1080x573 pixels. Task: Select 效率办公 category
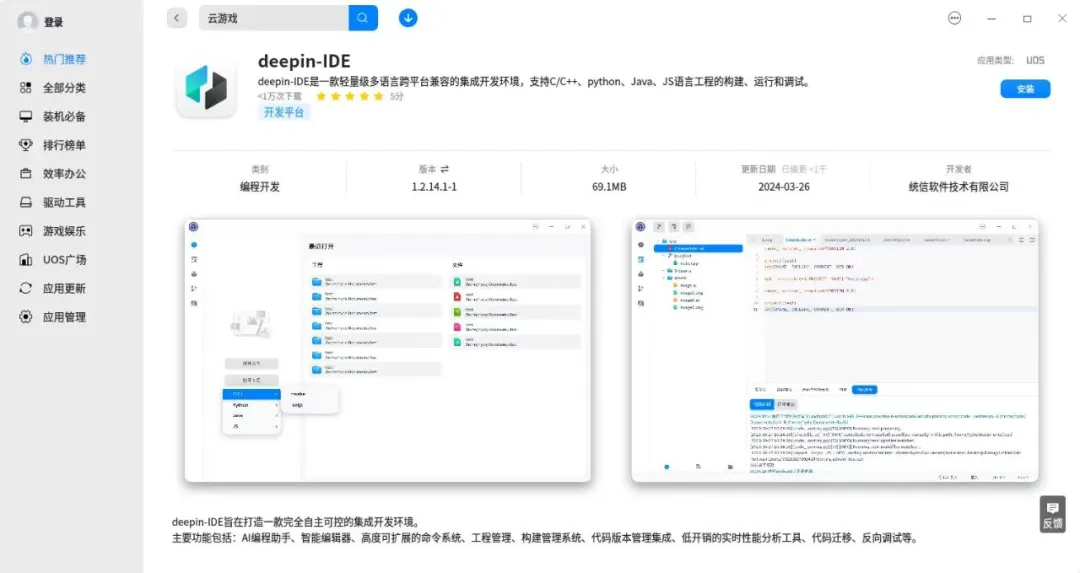point(64,174)
